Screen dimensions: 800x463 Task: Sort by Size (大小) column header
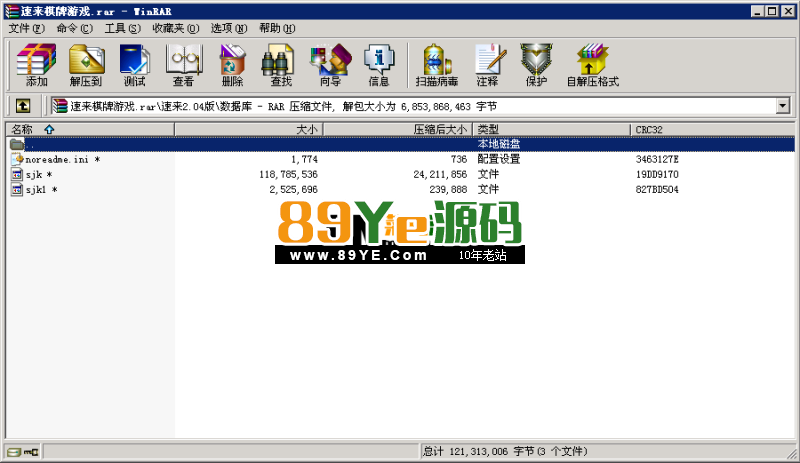249,130
